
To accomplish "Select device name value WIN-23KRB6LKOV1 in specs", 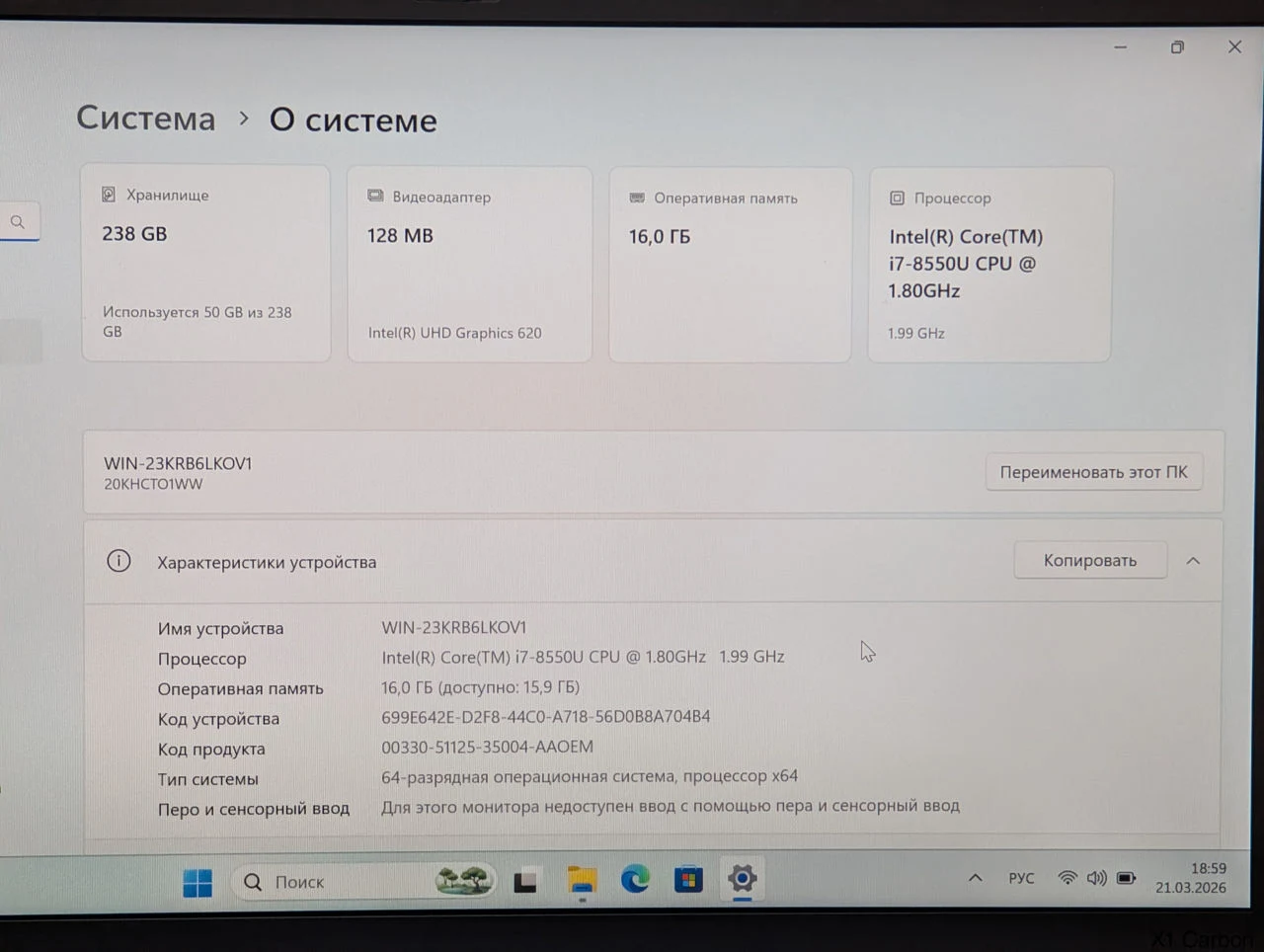I will [x=454, y=627].
